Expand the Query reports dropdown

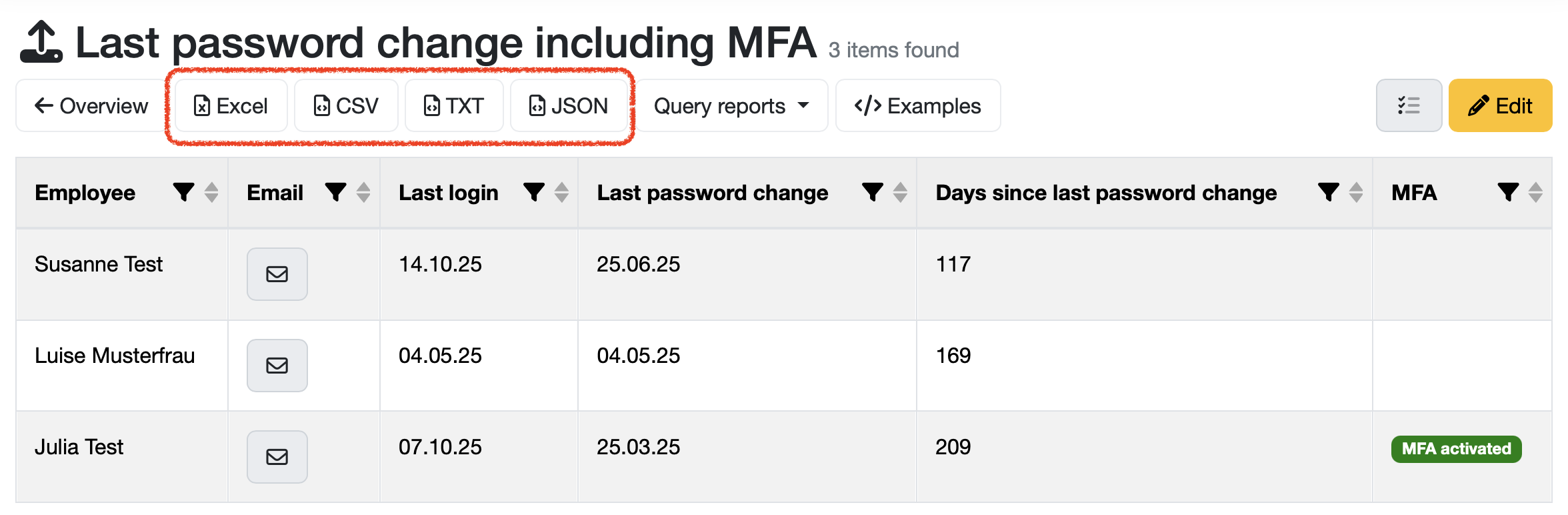coord(731,105)
